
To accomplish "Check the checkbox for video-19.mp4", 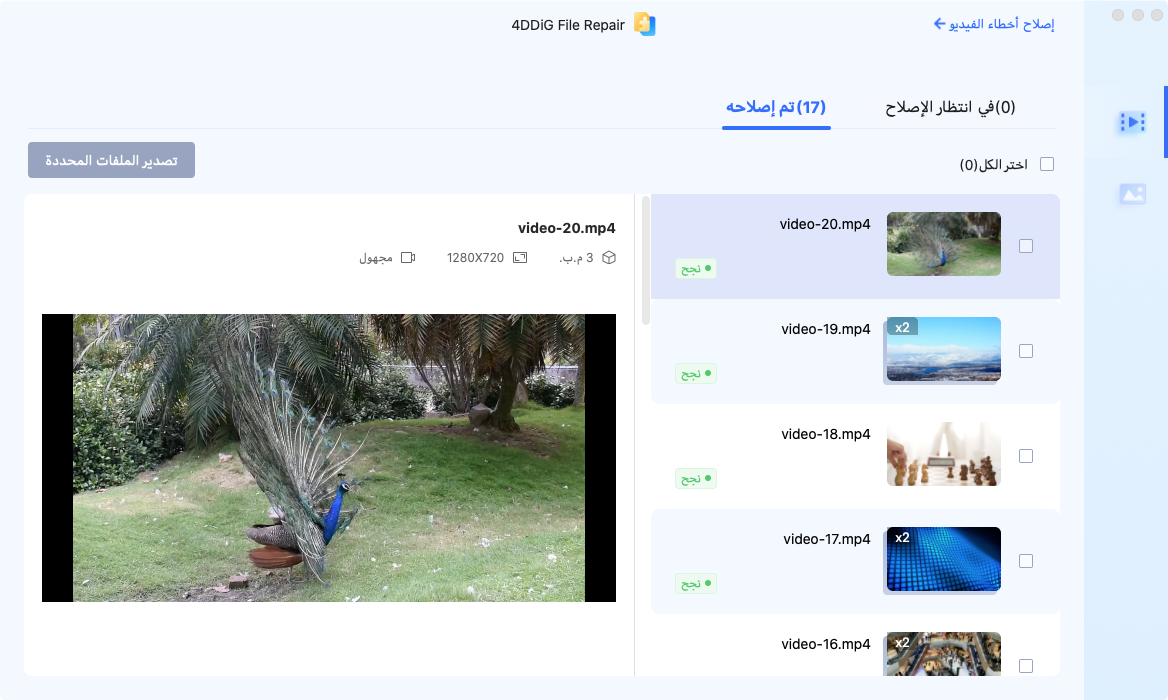I will tap(1026, 351).
